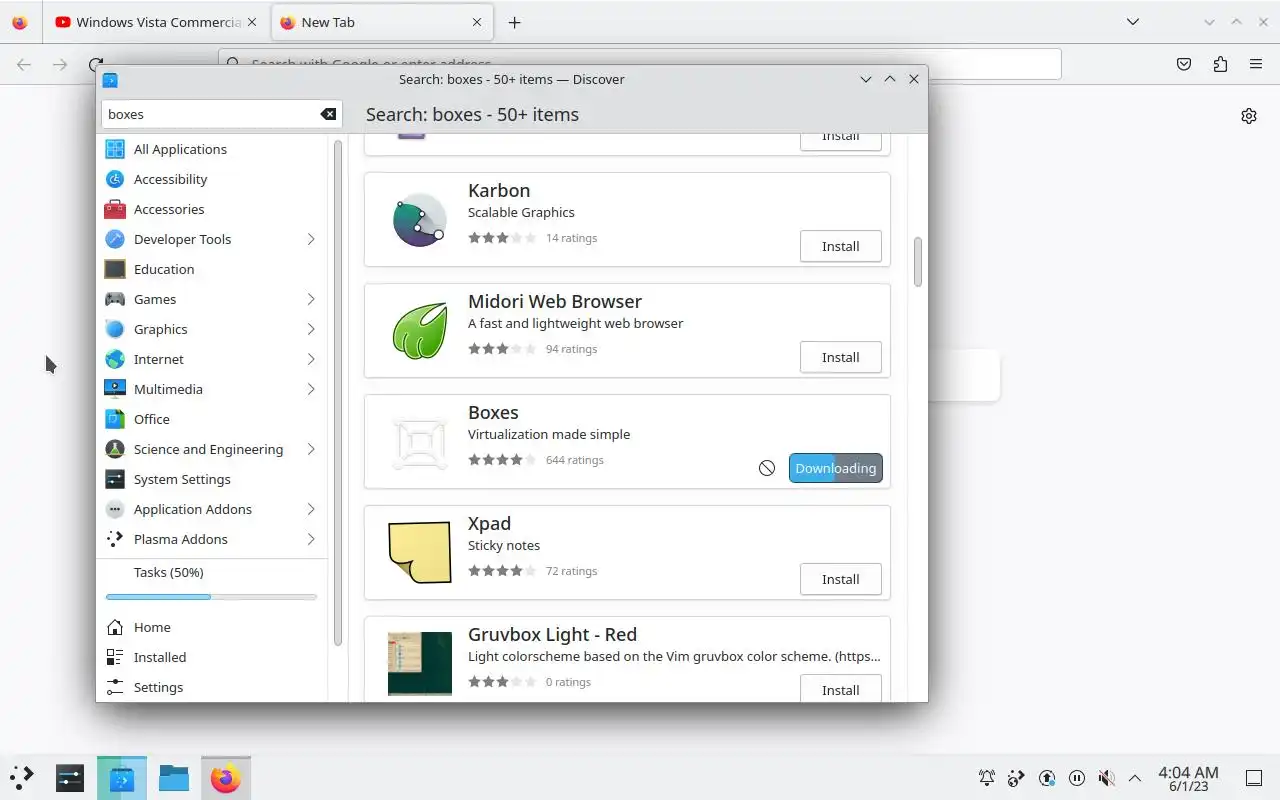The height and width of the screenshot is (800, 1280).
Task: Click the System Settings sliders icon
Action: point(115,479)
